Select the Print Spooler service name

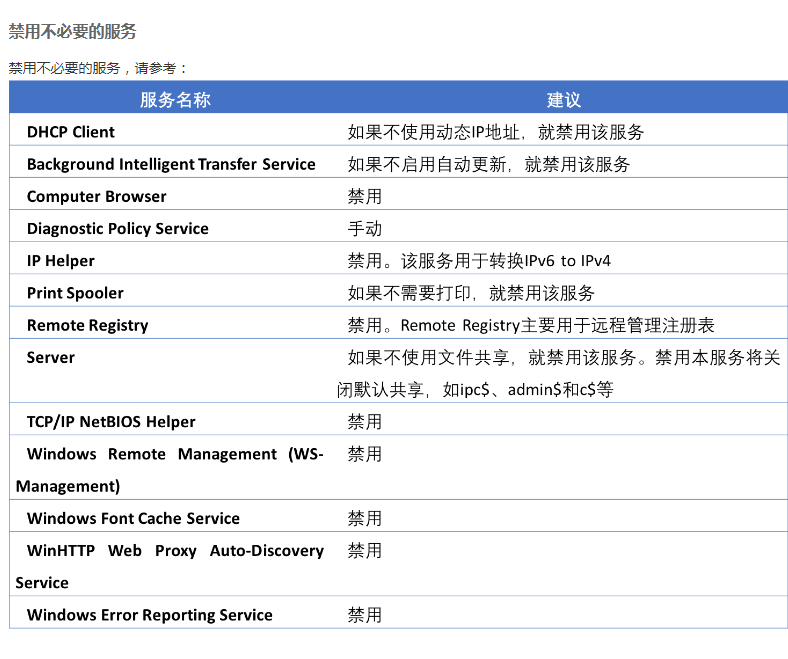75,293
